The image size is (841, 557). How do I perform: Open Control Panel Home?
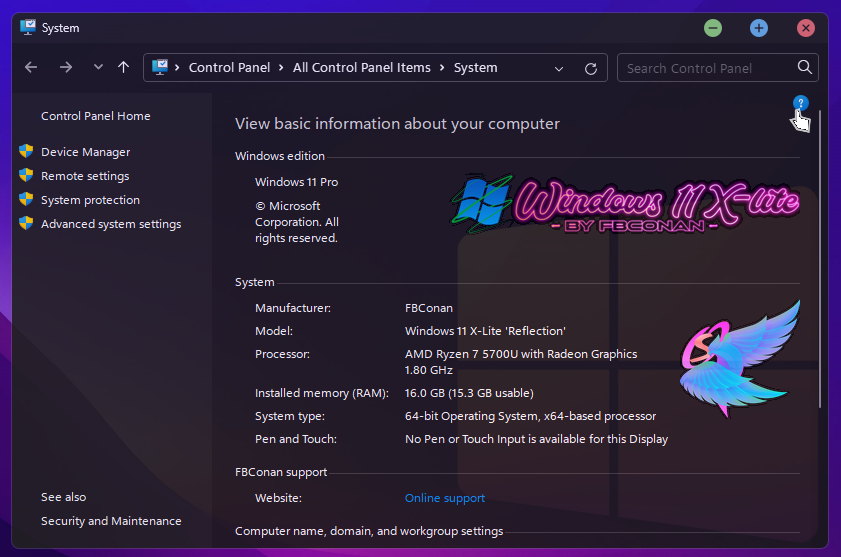point(95,116)
